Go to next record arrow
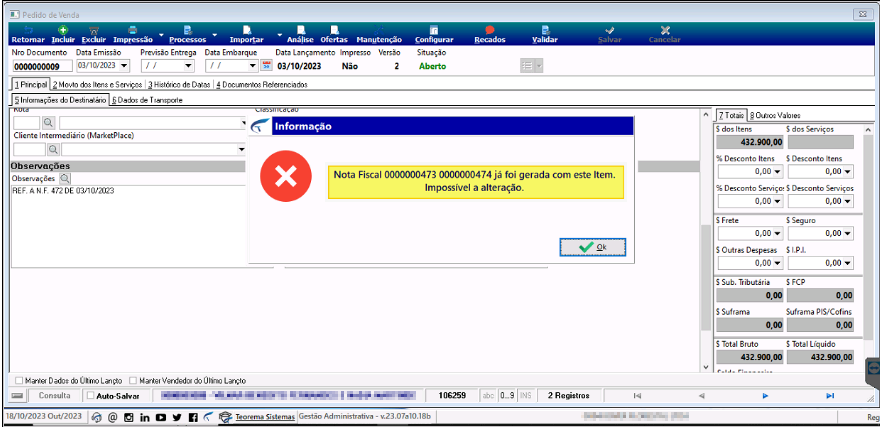This screenshot has width=880, height=427. [766, 396]
